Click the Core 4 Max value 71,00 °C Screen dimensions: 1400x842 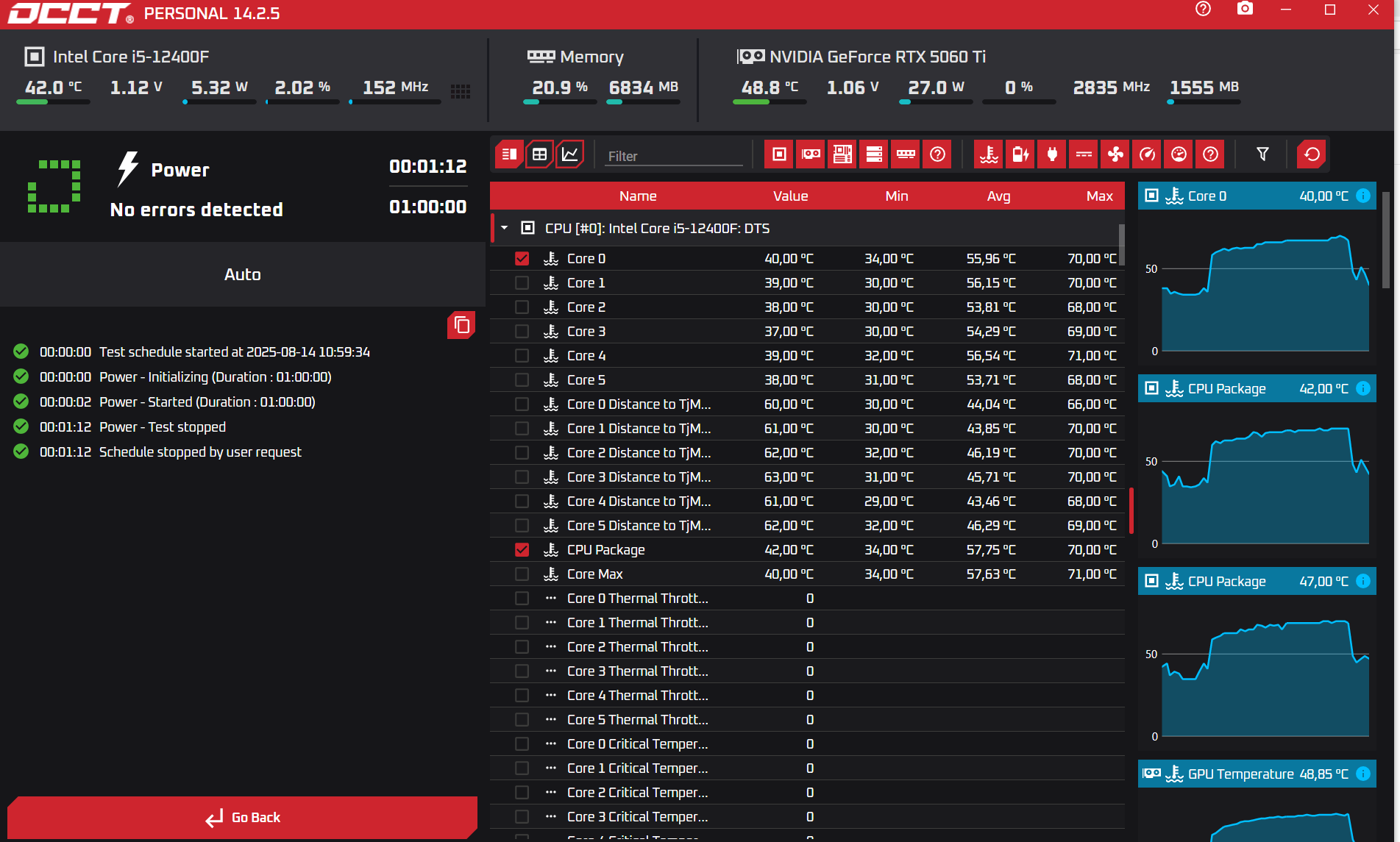pyautogui.click(x=1092, y=356)
